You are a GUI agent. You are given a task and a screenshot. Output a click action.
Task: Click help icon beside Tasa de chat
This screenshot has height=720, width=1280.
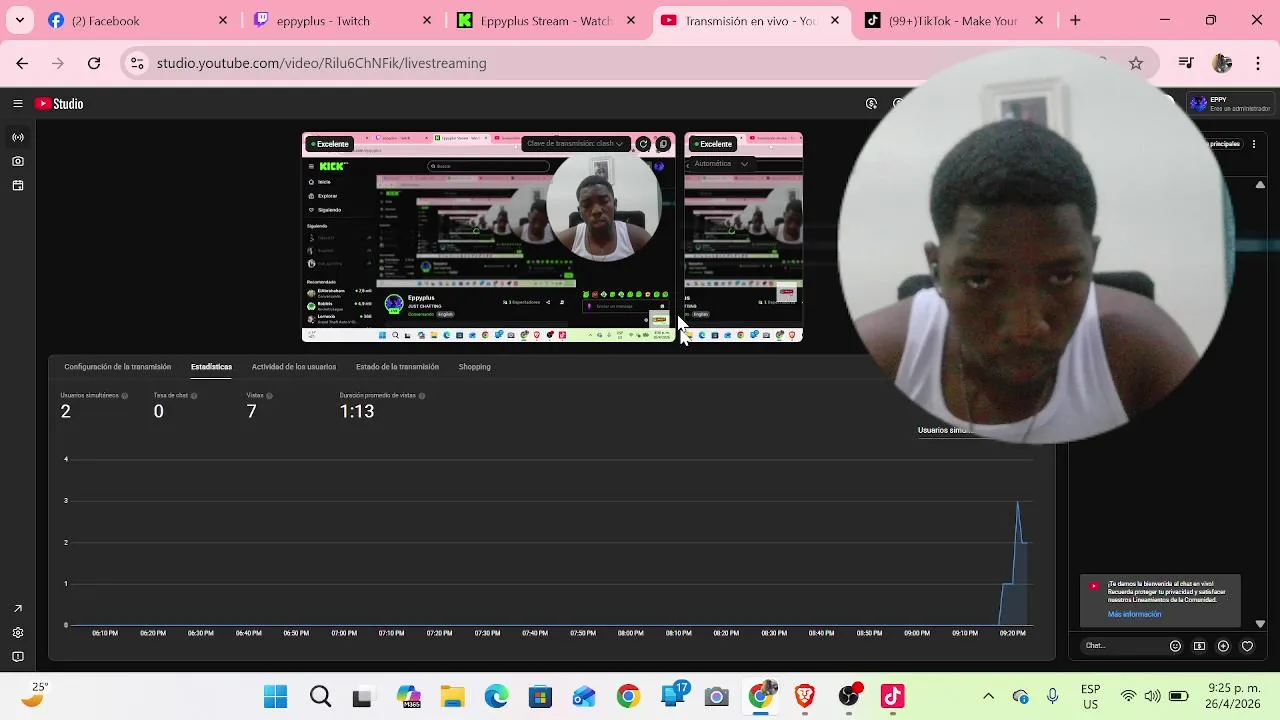tap(194, 396)
